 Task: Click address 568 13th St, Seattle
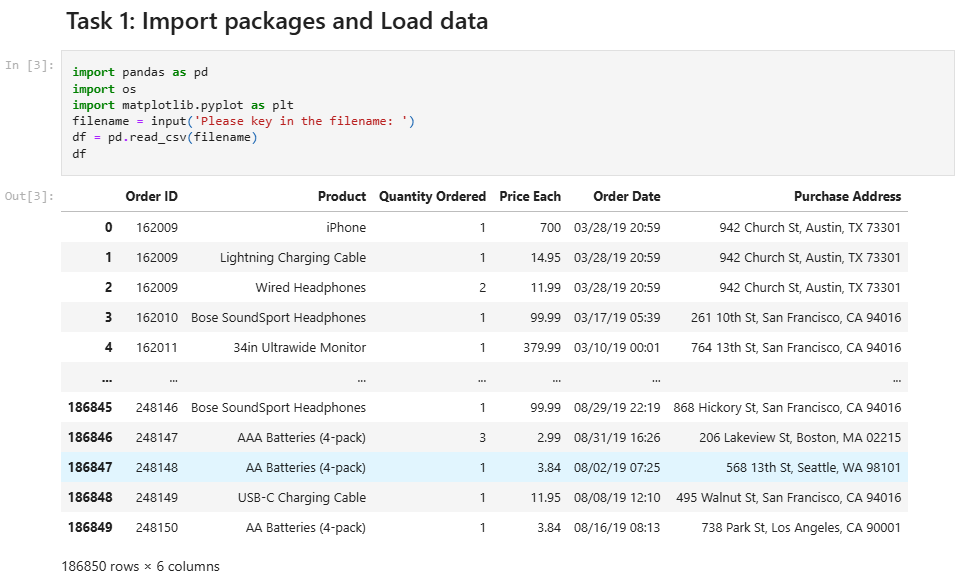[813, 468]
